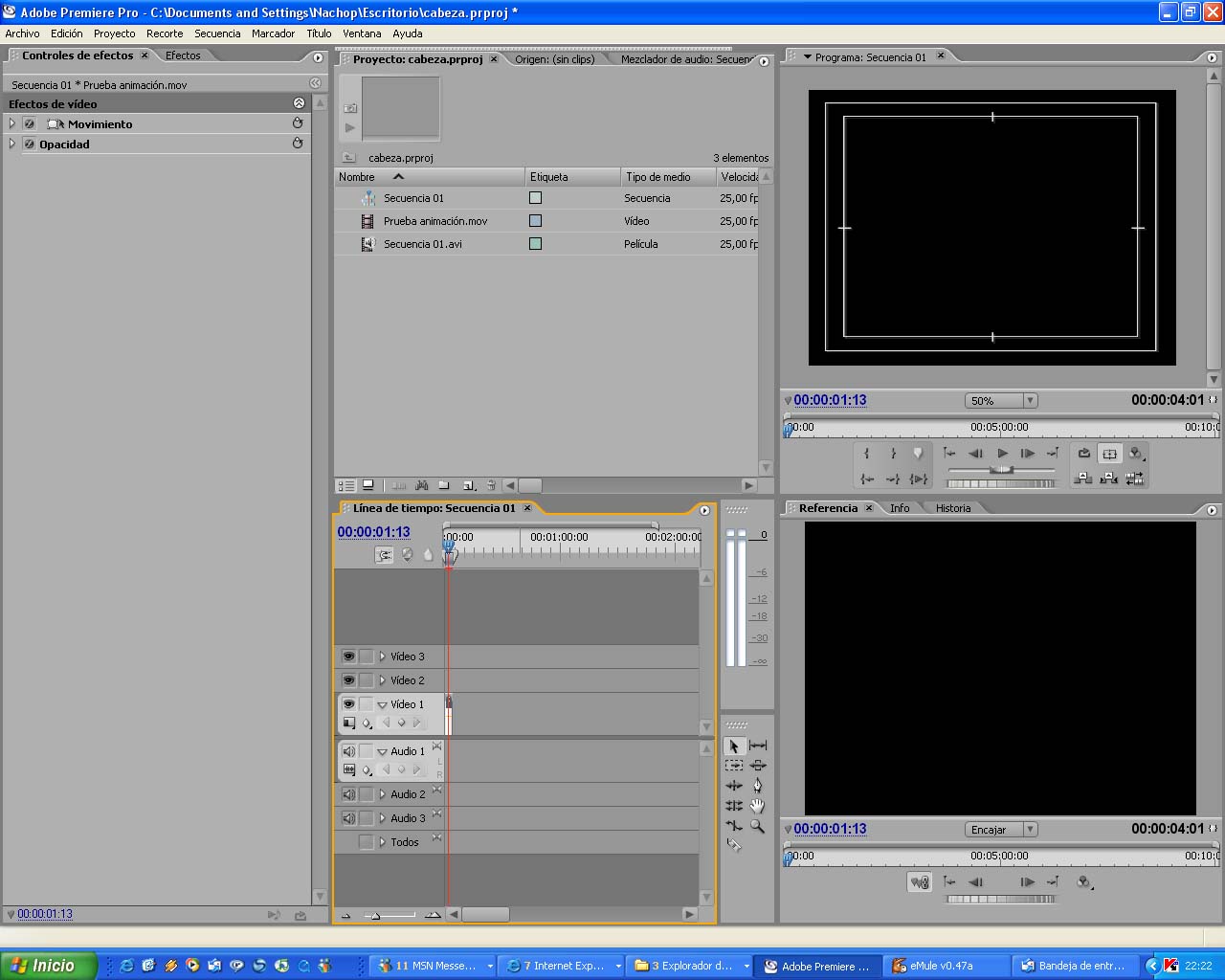Image resolution: width=1225 pixels, height=980 pixels.
Task: Select the Zoom magnifier tool
Action: coord(758,825)
